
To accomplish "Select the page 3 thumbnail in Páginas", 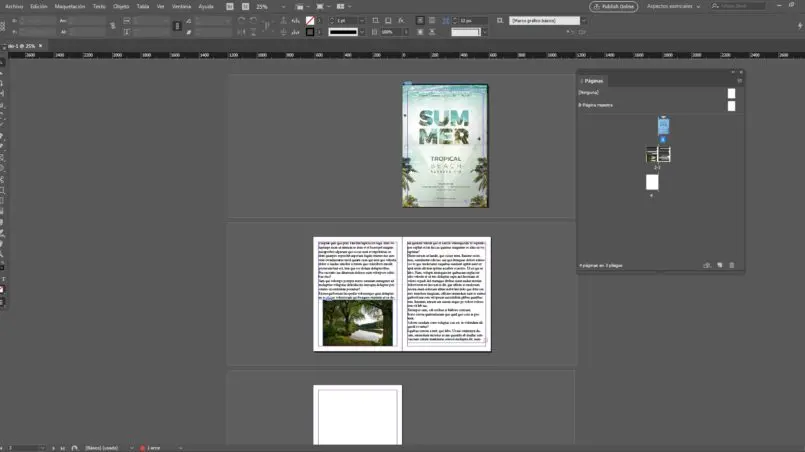I will (x=664, y=155).
